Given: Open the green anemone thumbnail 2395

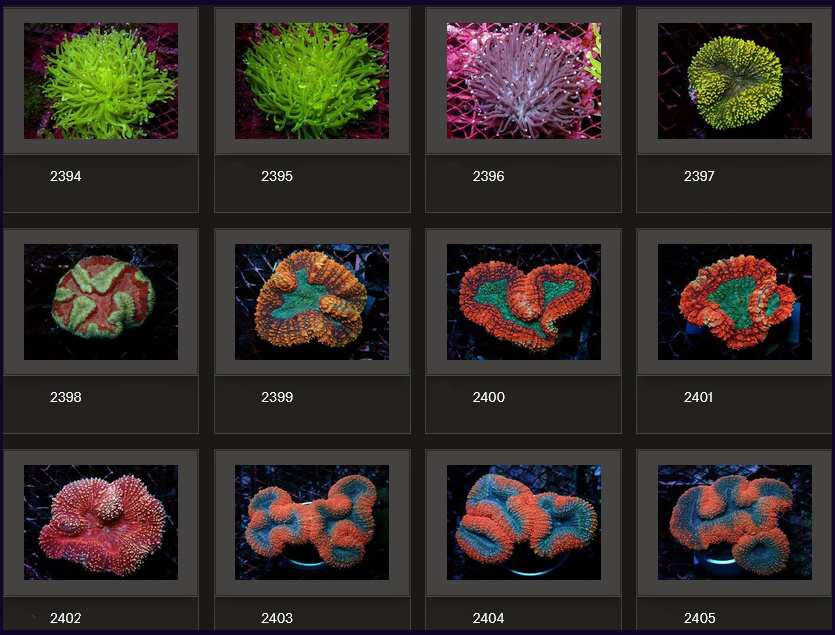Looking at the screenshot, I should tap(312, 80).
